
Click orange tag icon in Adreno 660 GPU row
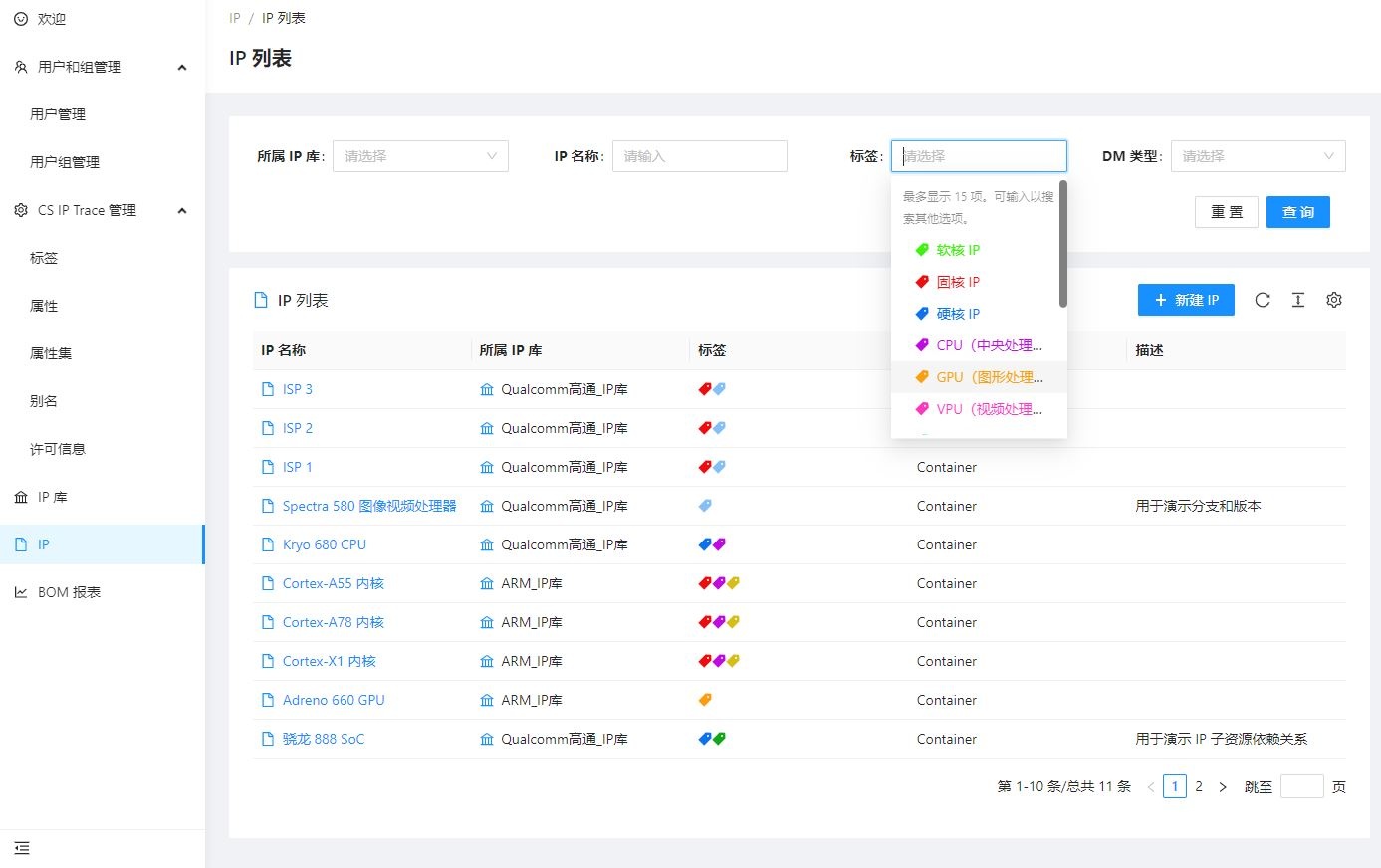point(705,700)
